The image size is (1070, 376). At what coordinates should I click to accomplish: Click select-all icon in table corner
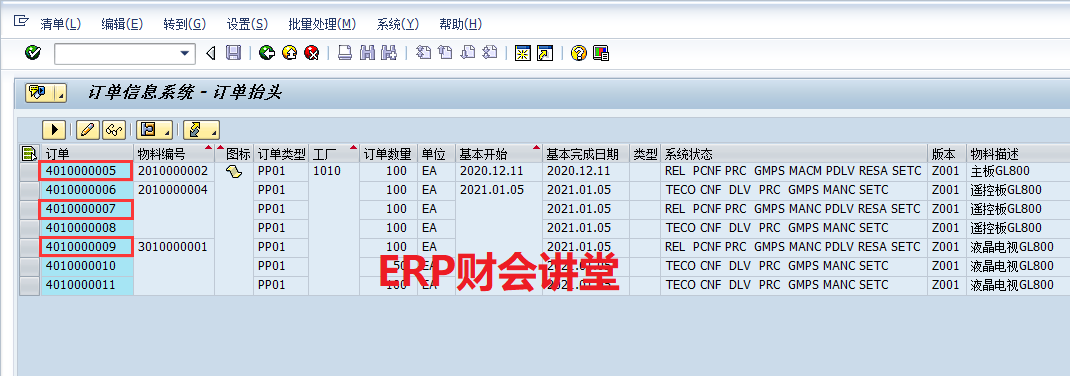tap(29, 153)
